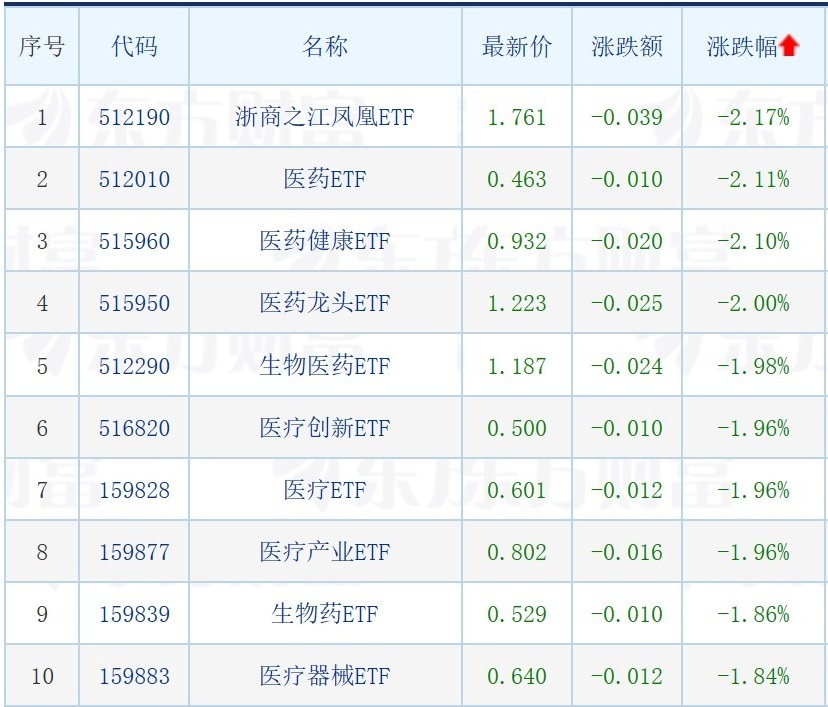Image resolution: width=828 pixels, height=707 pixels.
Task: Click the 代码 column header
Action: coord(134,47)
